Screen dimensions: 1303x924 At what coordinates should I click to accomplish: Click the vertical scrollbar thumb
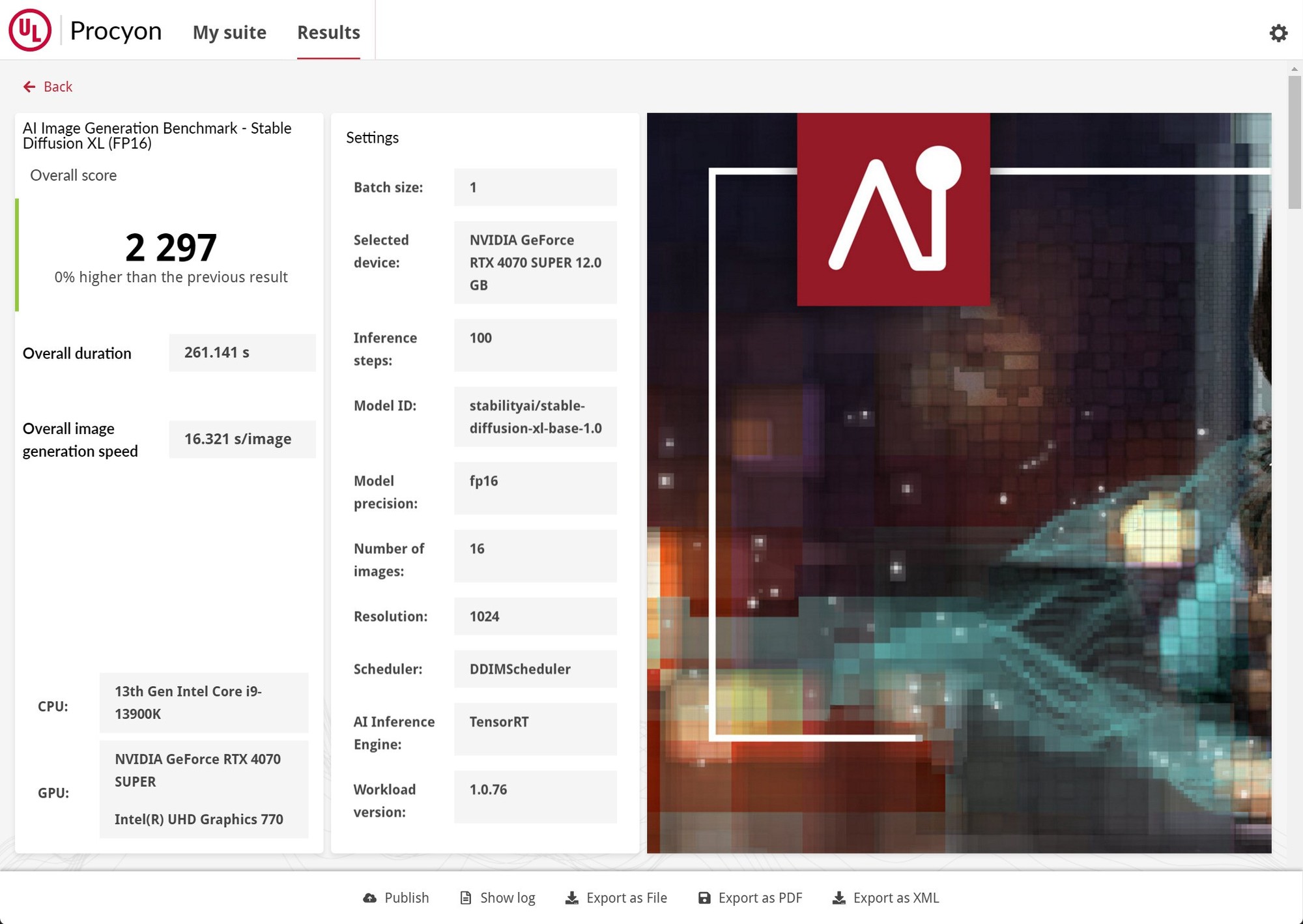(x=1295, y=142)
